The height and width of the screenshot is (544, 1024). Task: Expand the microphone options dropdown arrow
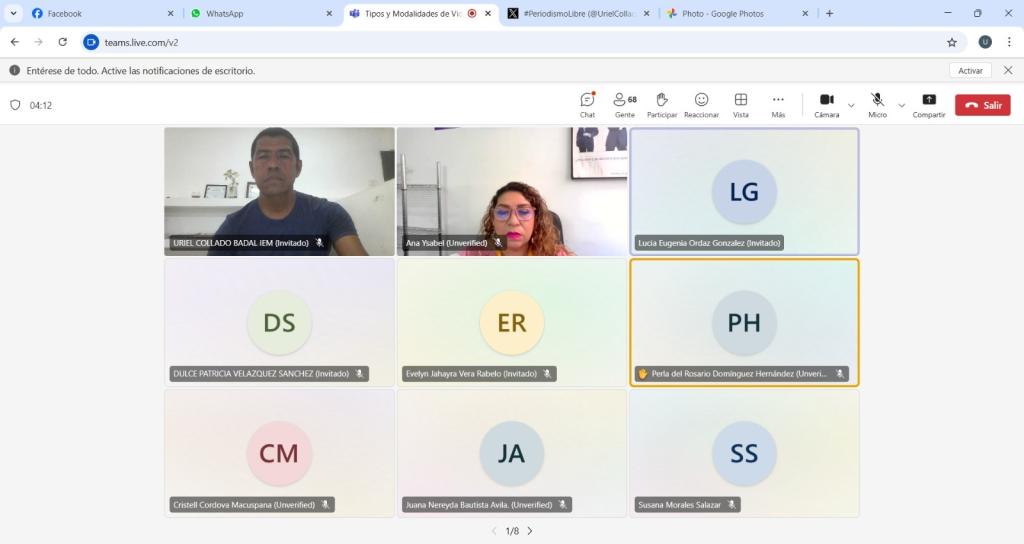[902, 105]
